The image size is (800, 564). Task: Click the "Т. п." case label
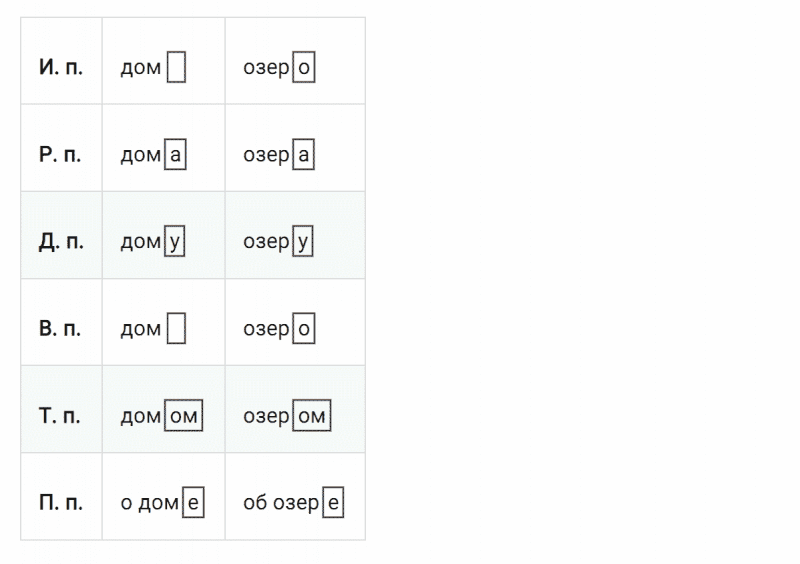click(61, 416)
